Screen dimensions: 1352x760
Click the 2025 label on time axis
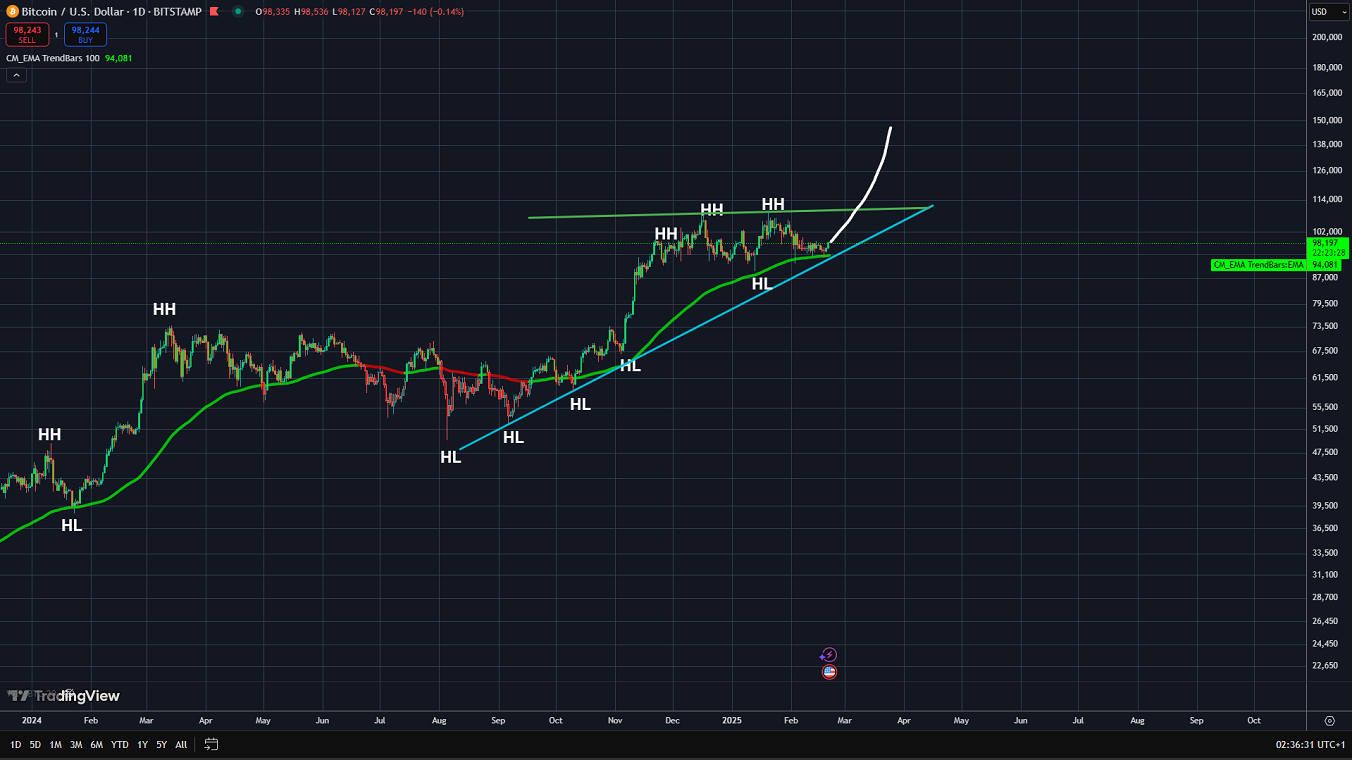pos(732,720)
